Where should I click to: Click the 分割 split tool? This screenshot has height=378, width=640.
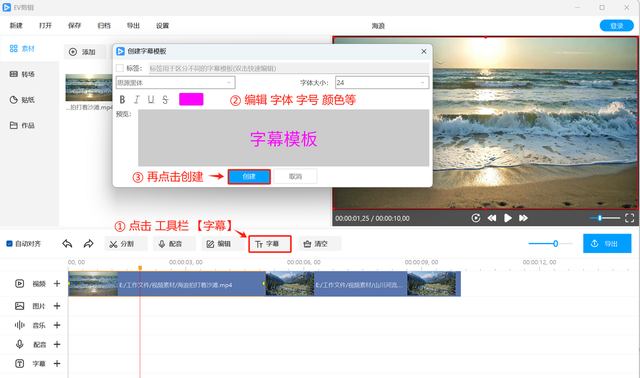(126, 244)
